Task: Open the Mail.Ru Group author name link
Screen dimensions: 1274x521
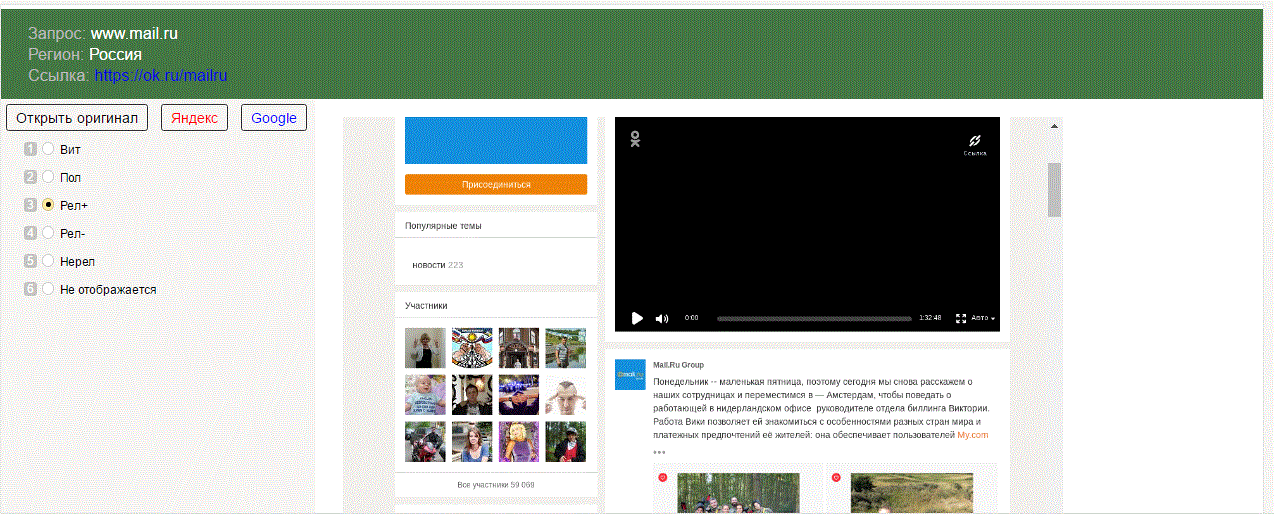Action: pyautogui.click(x=678, y=365)
